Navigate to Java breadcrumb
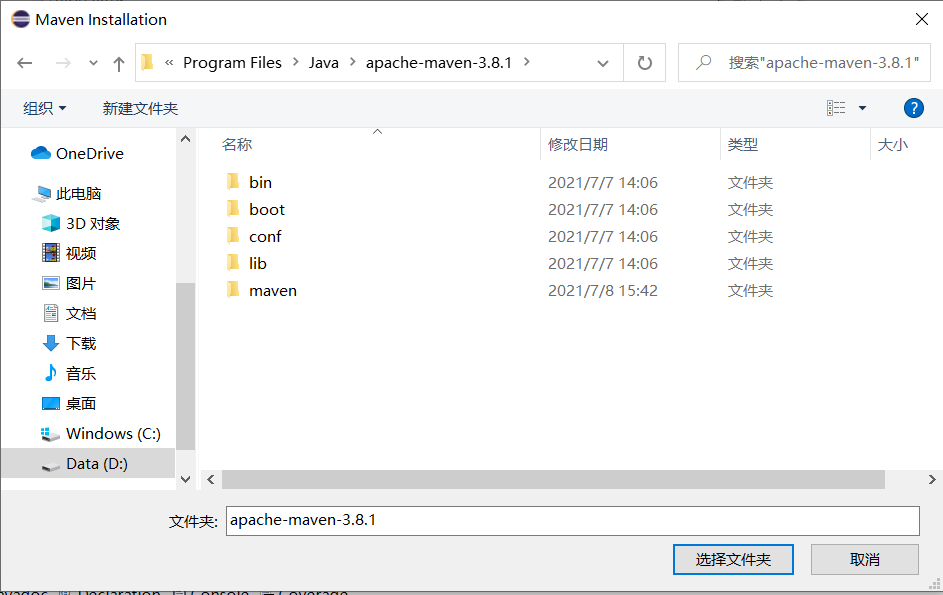943x595 pixels. (324, 63)
